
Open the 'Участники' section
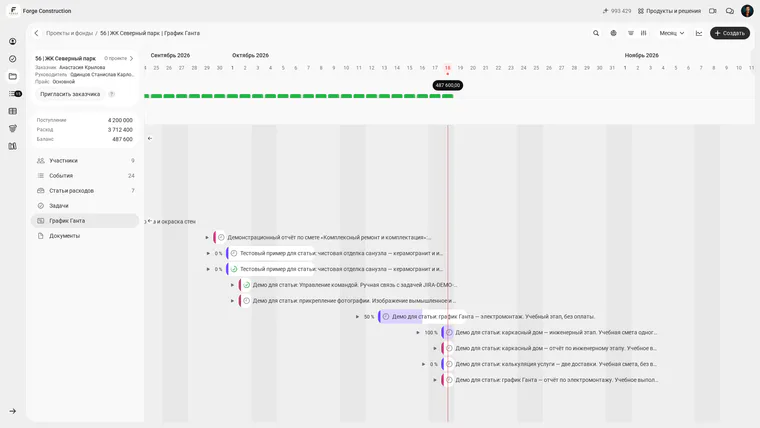point(85,160)
